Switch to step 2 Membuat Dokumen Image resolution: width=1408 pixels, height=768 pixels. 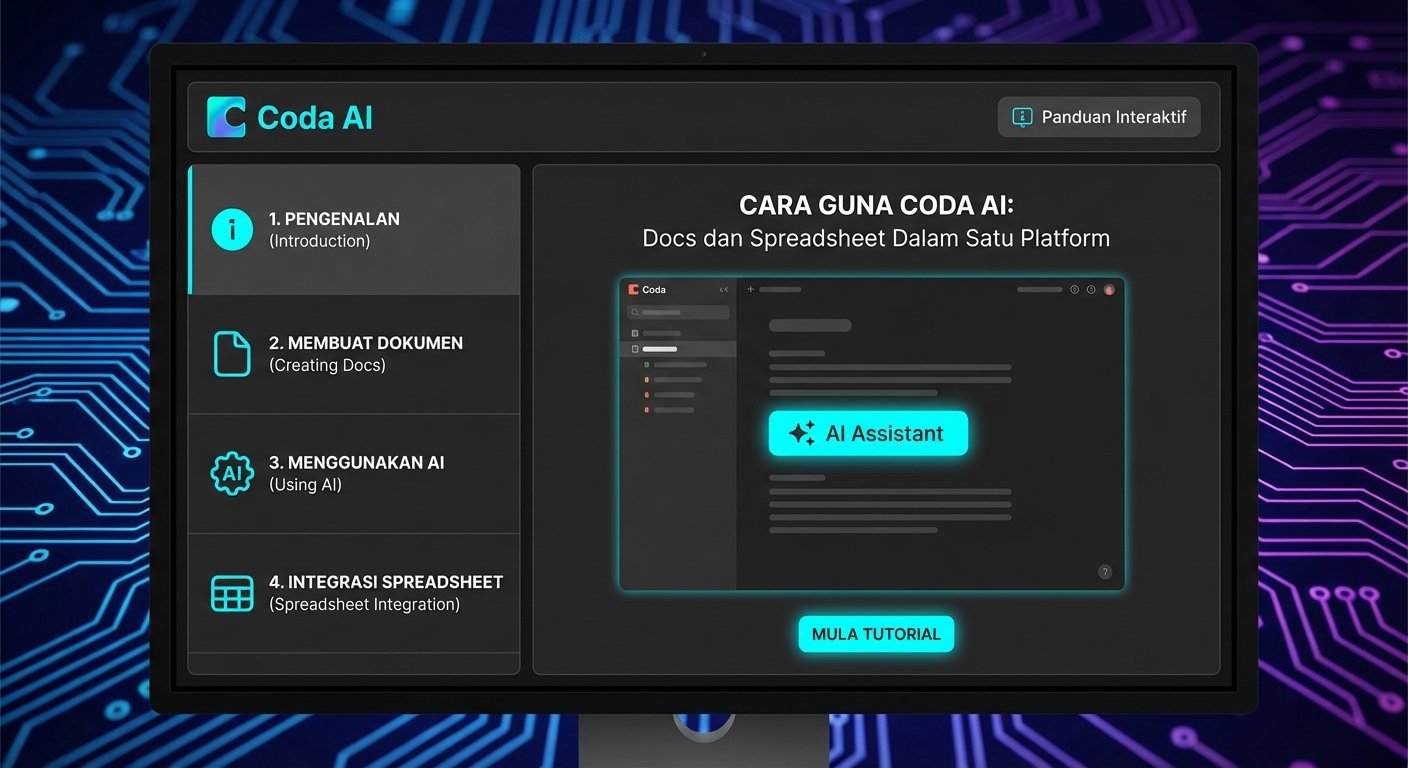click(x=353, y=353)
